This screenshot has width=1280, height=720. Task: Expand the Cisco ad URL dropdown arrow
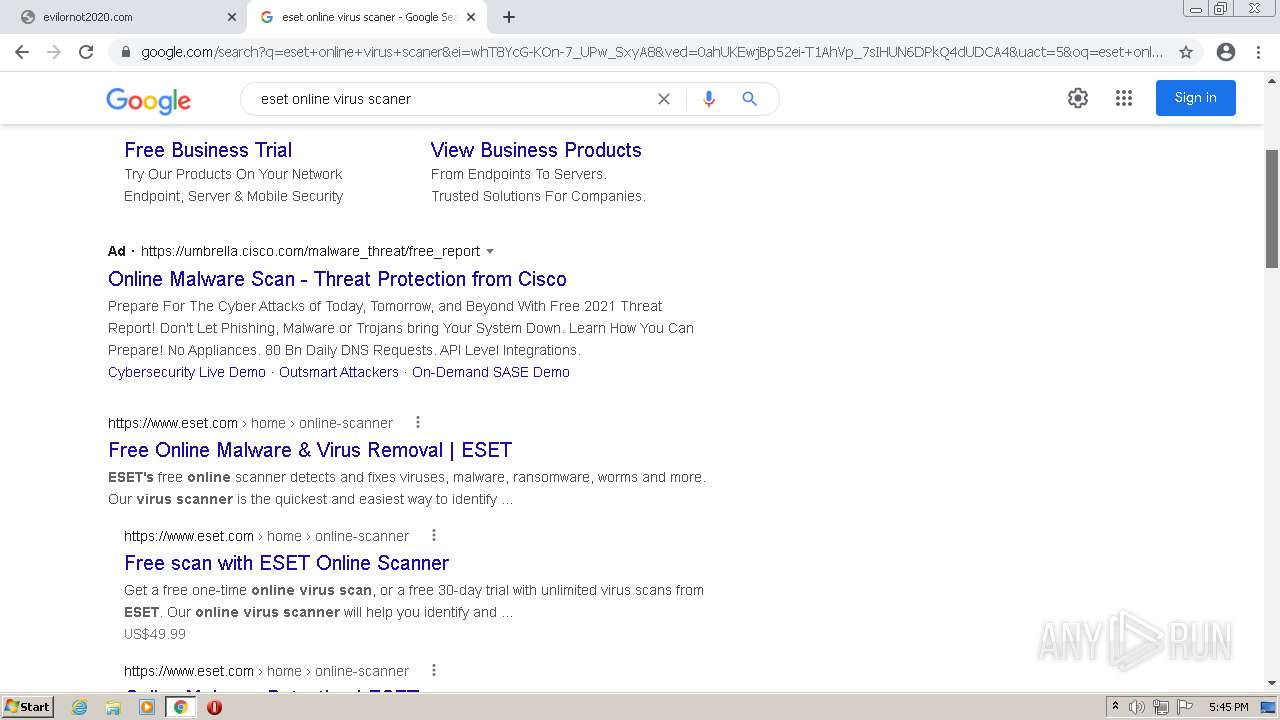click(x=490, y=251)
